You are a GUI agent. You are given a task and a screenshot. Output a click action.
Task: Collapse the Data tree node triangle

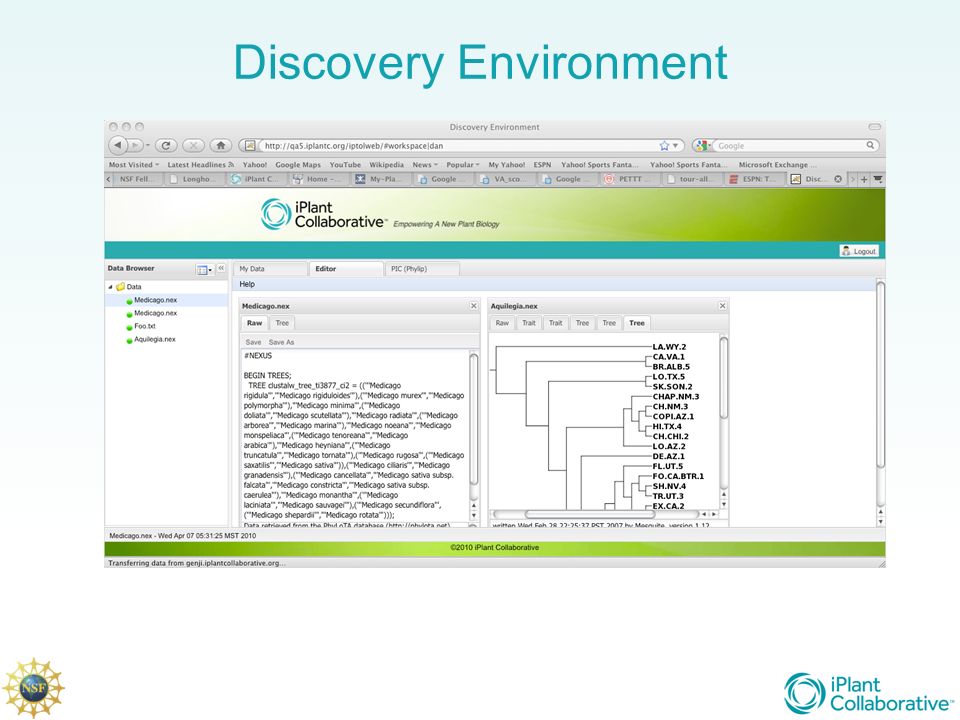[110, 287]
